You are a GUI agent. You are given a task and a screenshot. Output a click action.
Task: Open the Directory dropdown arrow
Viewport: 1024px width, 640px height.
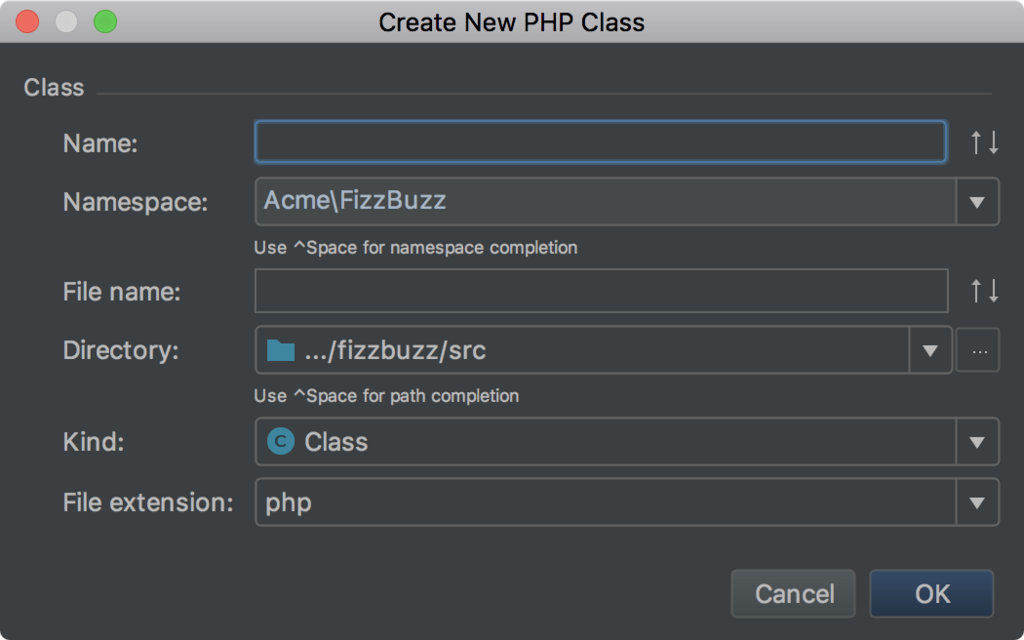point(930,351)
